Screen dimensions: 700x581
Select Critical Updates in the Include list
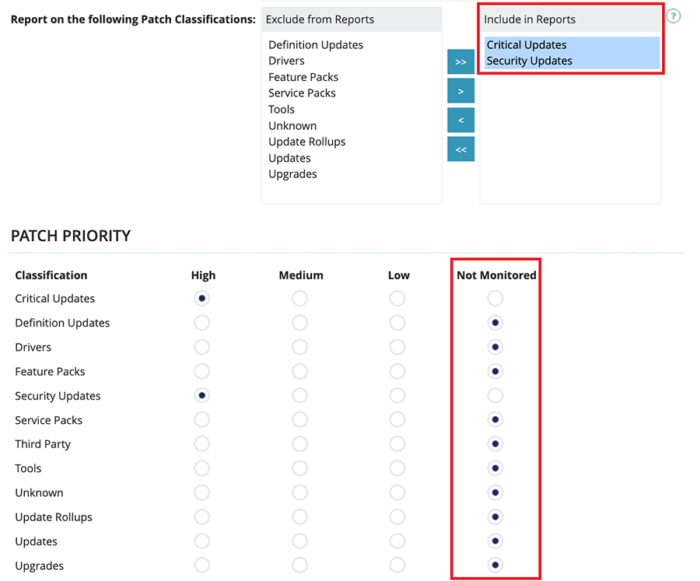coord(527,45)
